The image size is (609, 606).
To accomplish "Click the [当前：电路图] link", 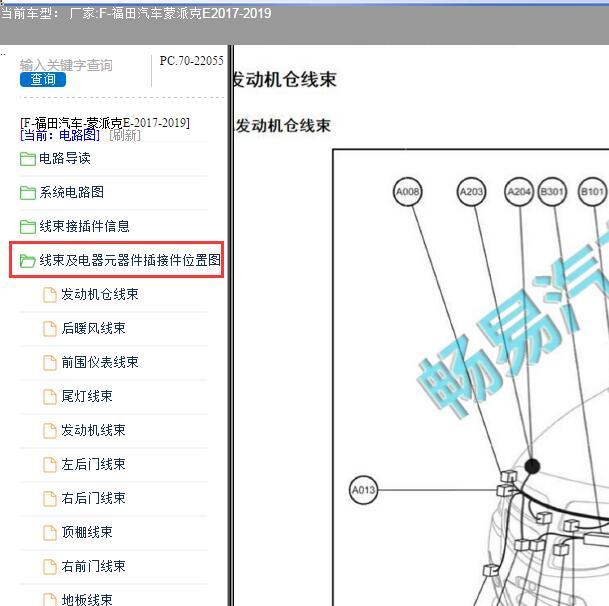I will point(60,136).
